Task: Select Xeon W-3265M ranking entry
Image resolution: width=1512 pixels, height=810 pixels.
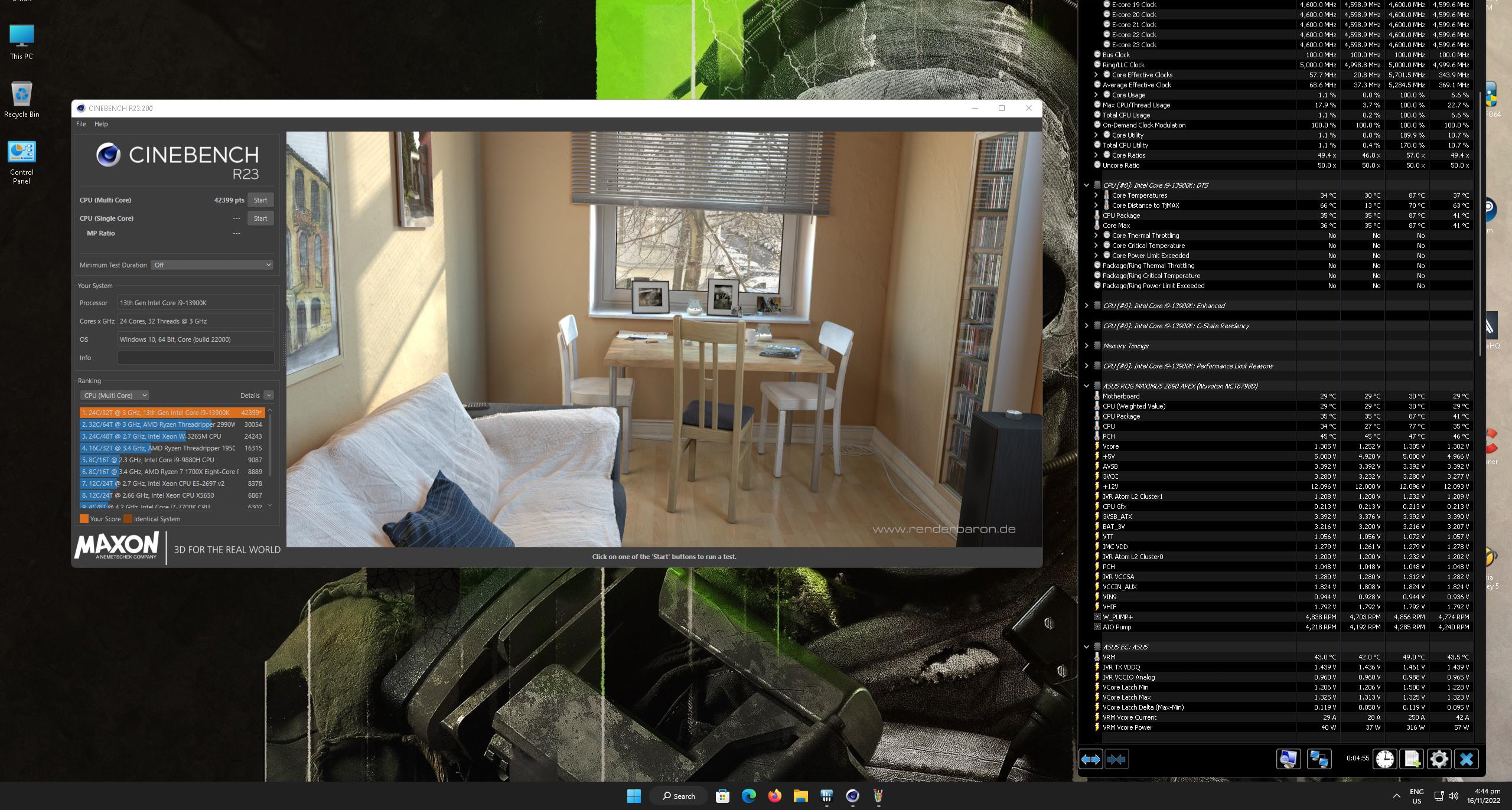Action: coord(172,436)
